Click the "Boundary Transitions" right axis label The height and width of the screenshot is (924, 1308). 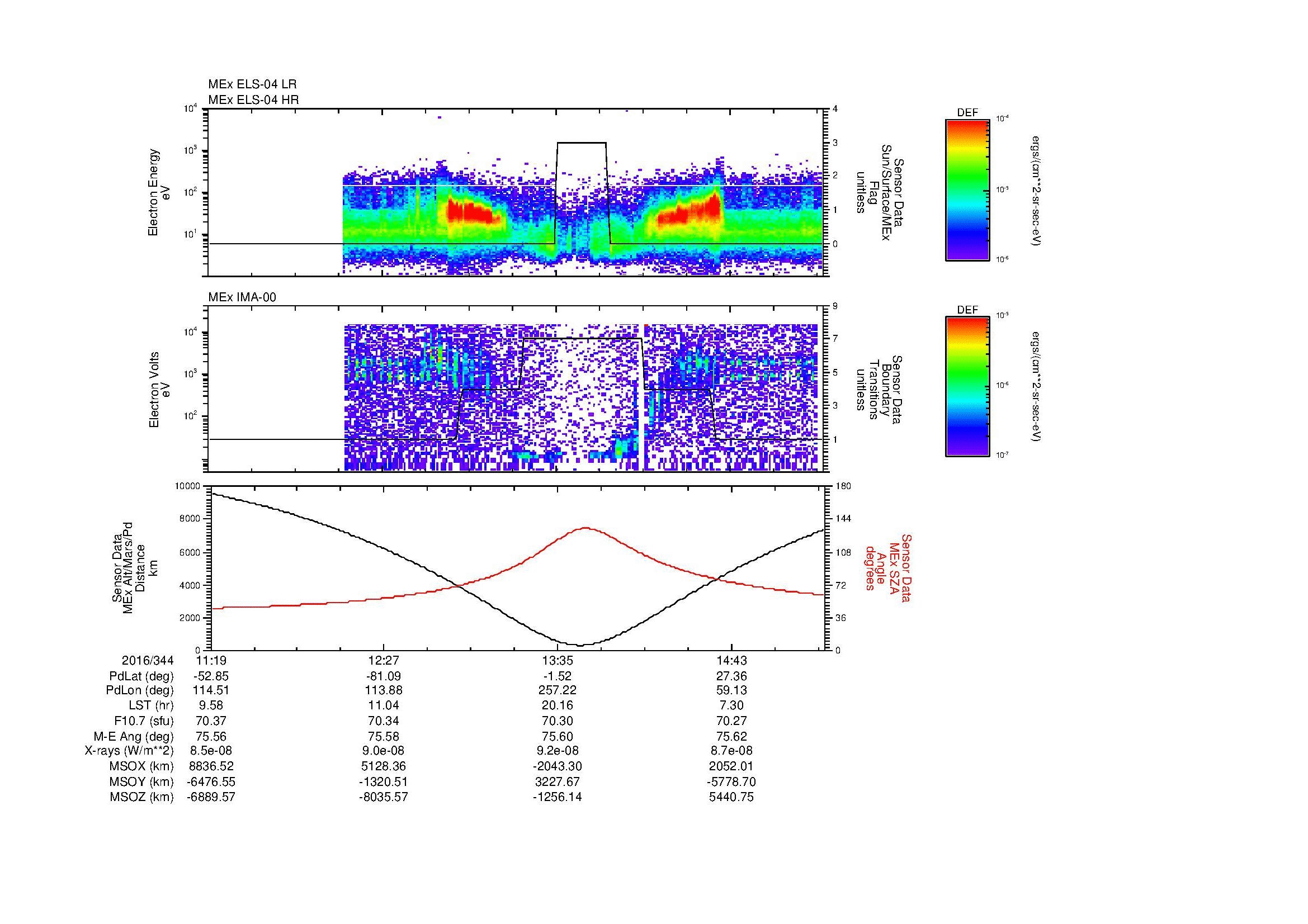click(879, 391)
